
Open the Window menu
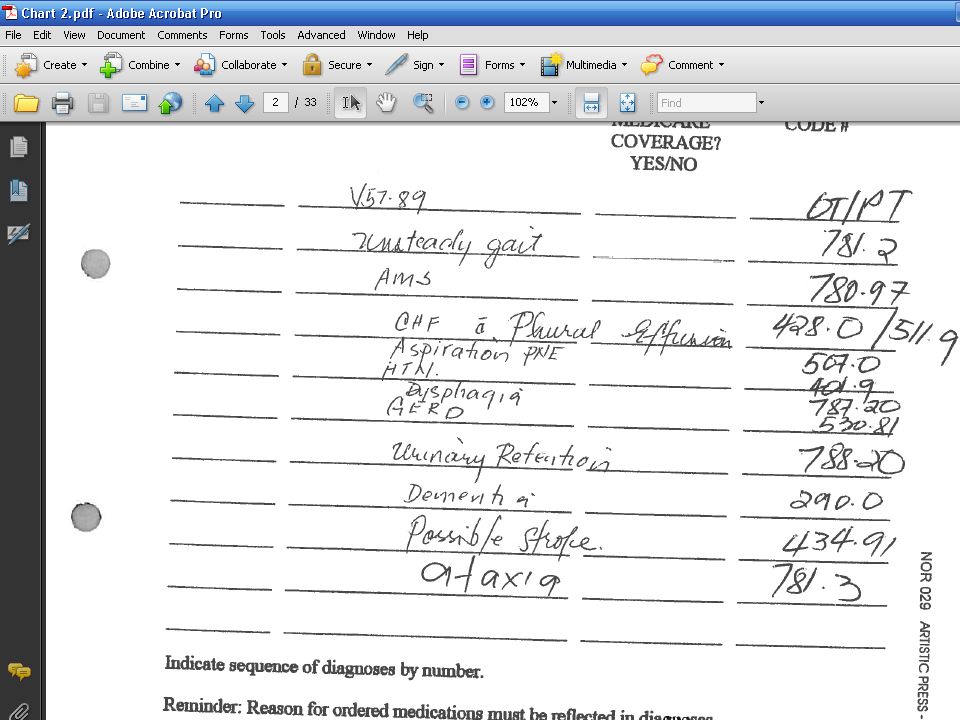pos(376,35)
